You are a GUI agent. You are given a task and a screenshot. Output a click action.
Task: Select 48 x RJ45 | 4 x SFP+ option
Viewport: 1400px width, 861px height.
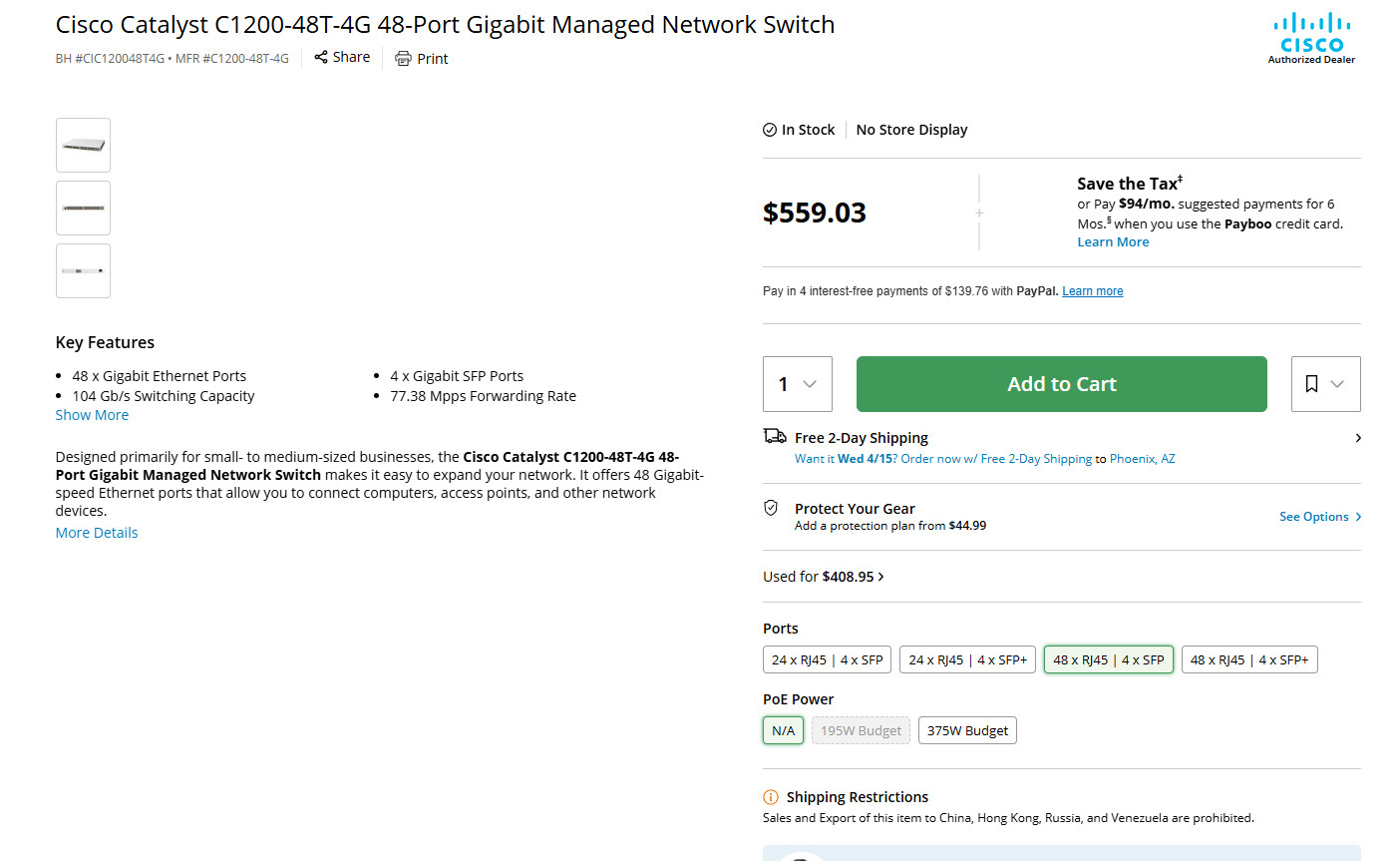point(1249,659)
